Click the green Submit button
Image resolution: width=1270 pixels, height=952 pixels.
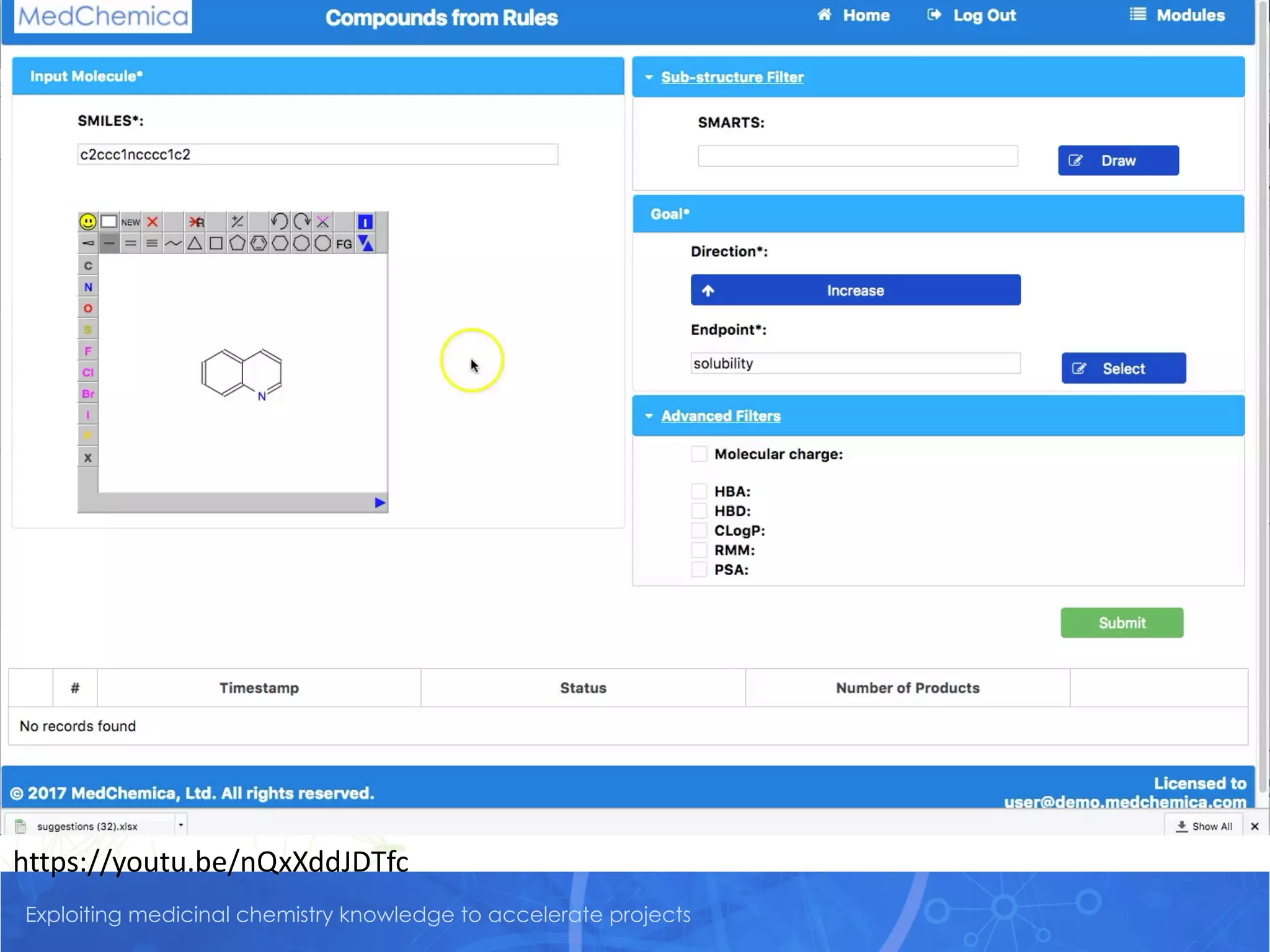[1122, 623]
